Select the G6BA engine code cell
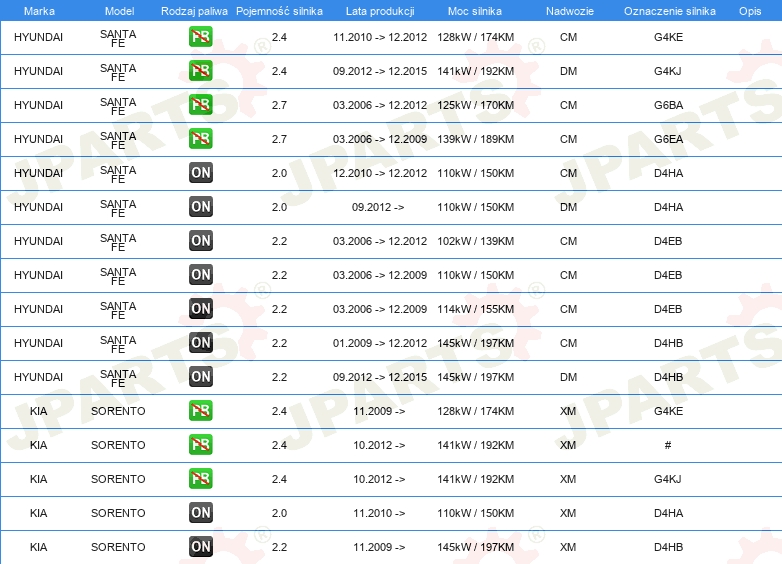Viewport: 782px width, 564px height. coord(668,106)
